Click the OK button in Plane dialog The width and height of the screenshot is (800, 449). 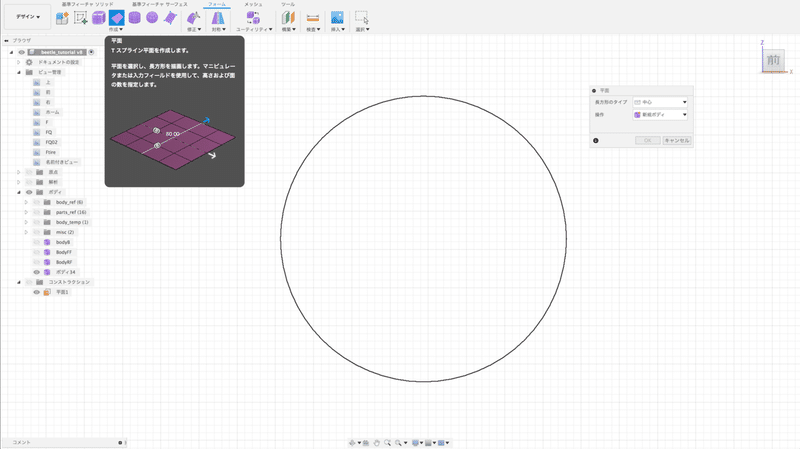click(x=647, y=140)
